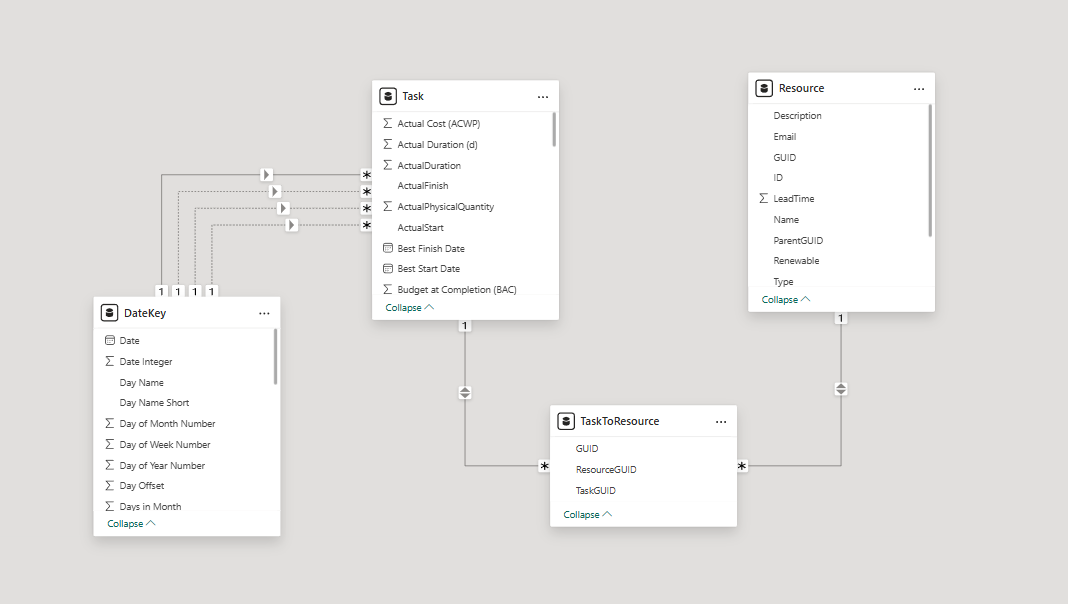Click the Resource table header icon
The height and width of the screenshot is (604, 1068).
[x=764, y=89]
